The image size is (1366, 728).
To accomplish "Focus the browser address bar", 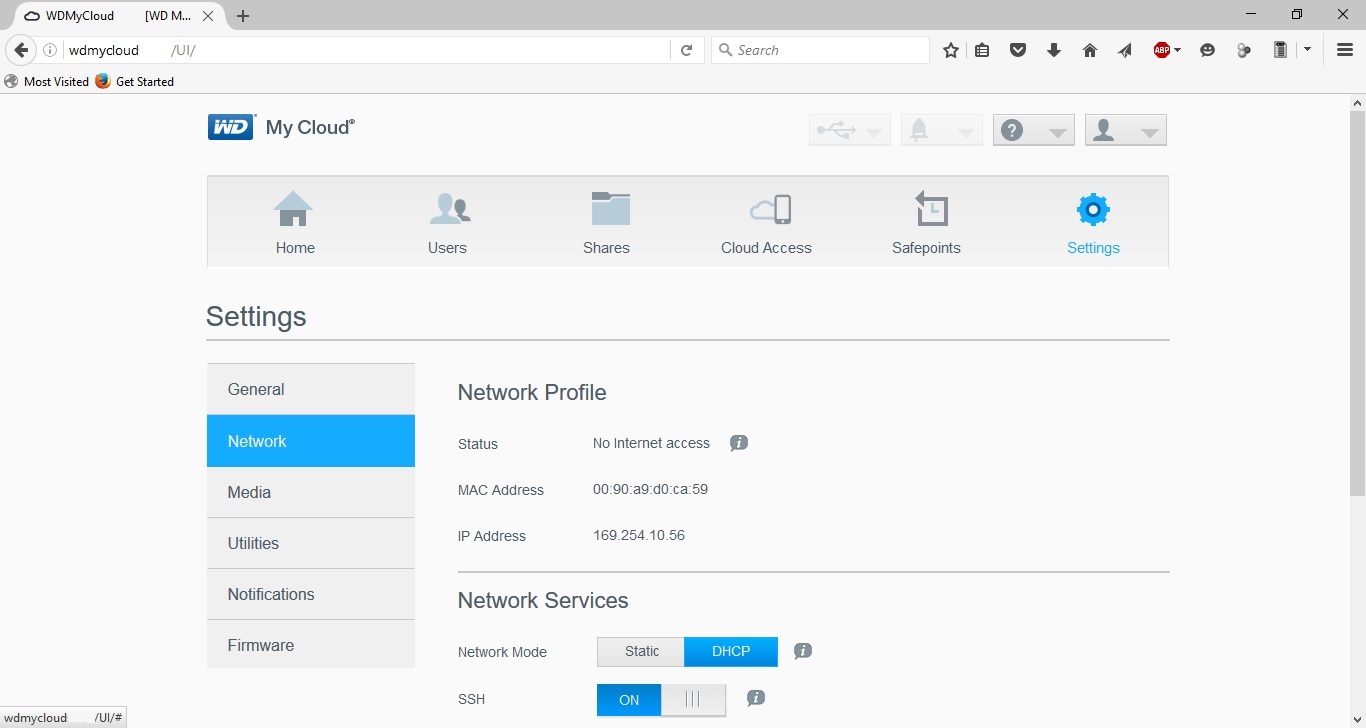I will pos(366,50).
